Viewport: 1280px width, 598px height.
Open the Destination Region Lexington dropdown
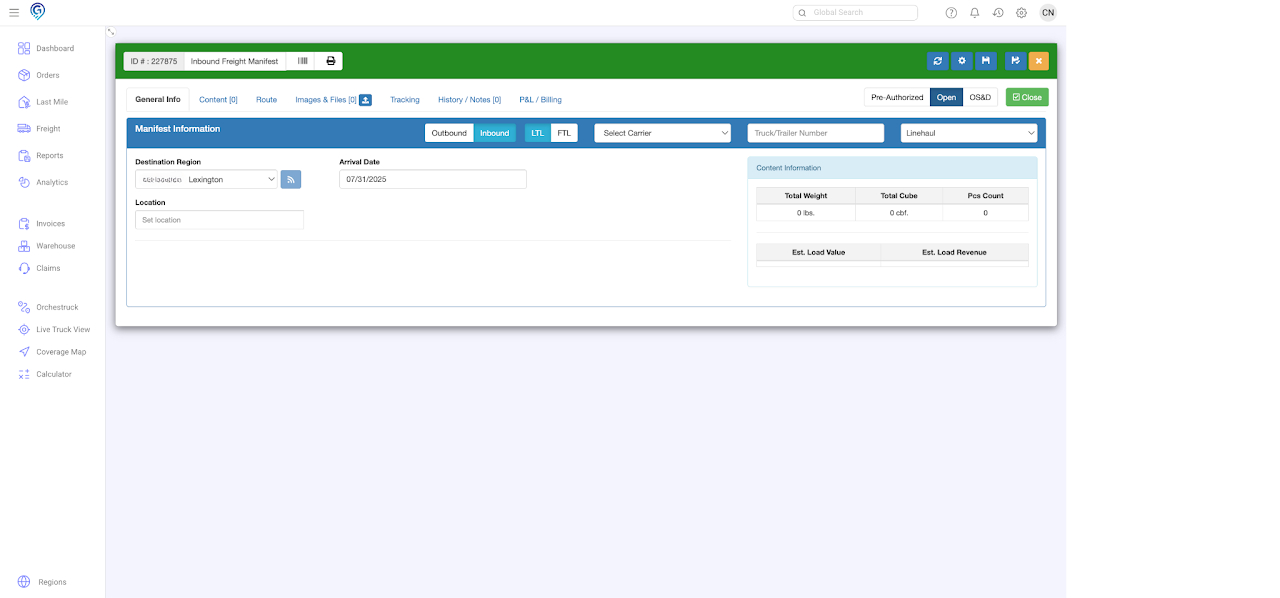207,179
